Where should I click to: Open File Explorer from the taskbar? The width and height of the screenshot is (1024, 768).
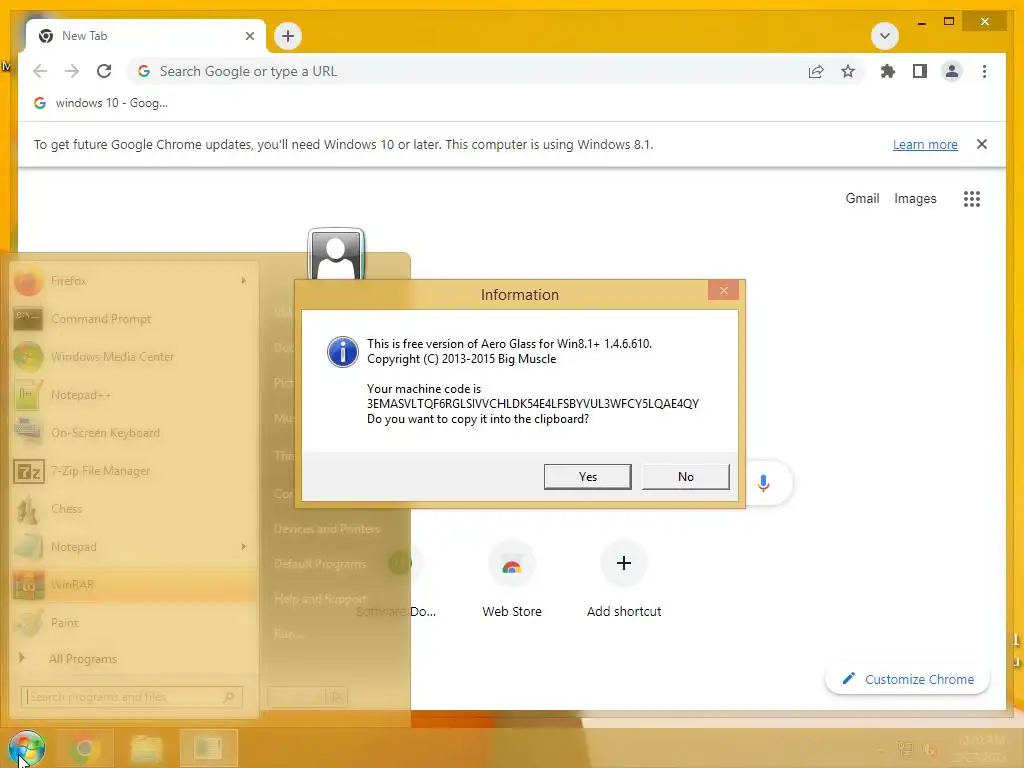tap(146, 748)
